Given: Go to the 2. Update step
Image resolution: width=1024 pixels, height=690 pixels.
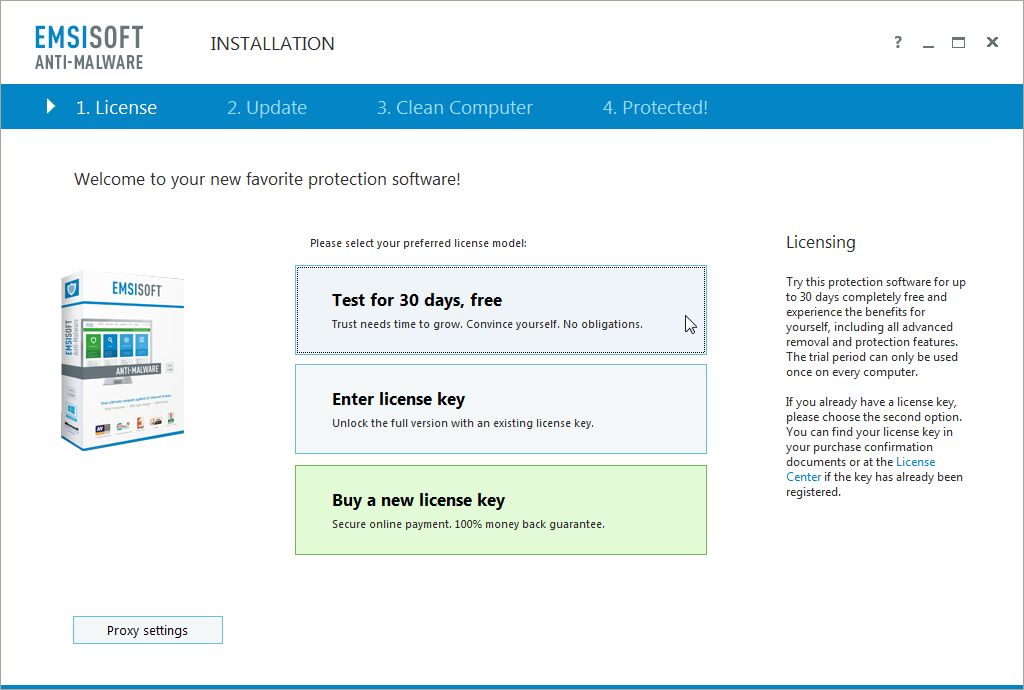Looking at the screenshot, I should pos(266,108).
